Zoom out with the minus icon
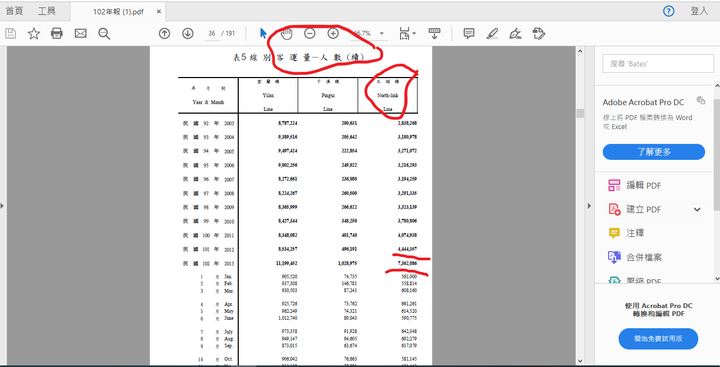The width and height of the screenshot is (720, 367). (x=310, y=34)
